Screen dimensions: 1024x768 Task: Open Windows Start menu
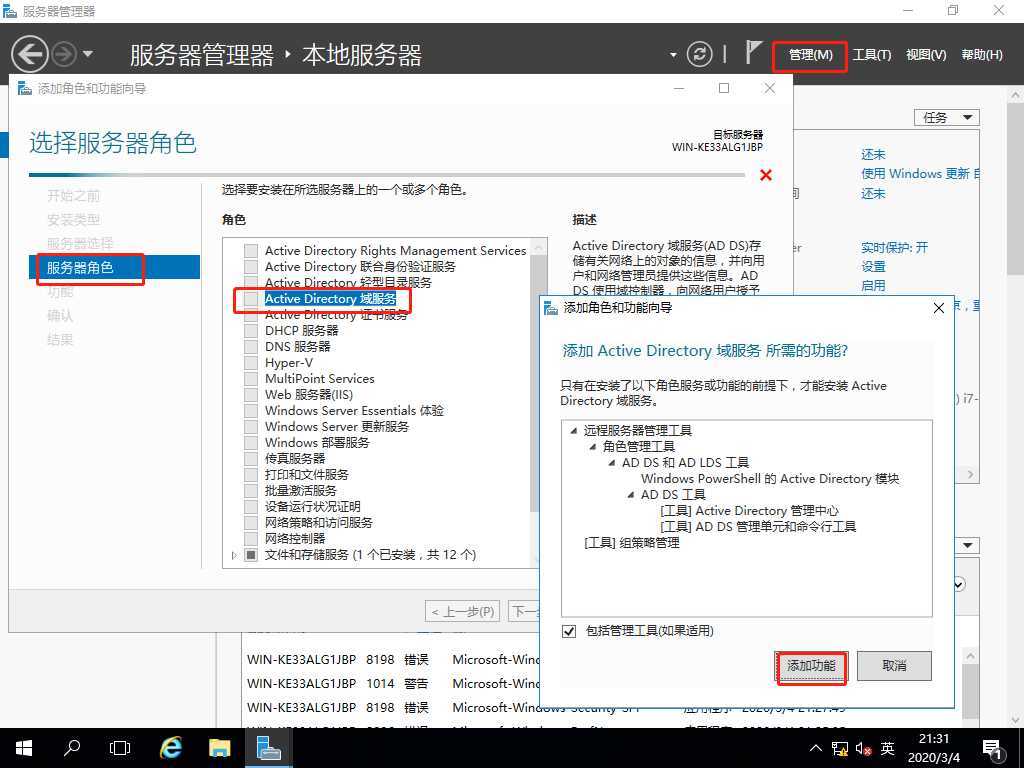coord(24,748)
